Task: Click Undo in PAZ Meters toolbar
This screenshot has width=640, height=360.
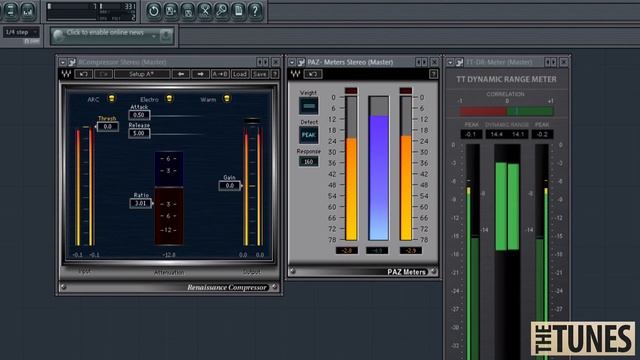Action: tap(313, 74)
